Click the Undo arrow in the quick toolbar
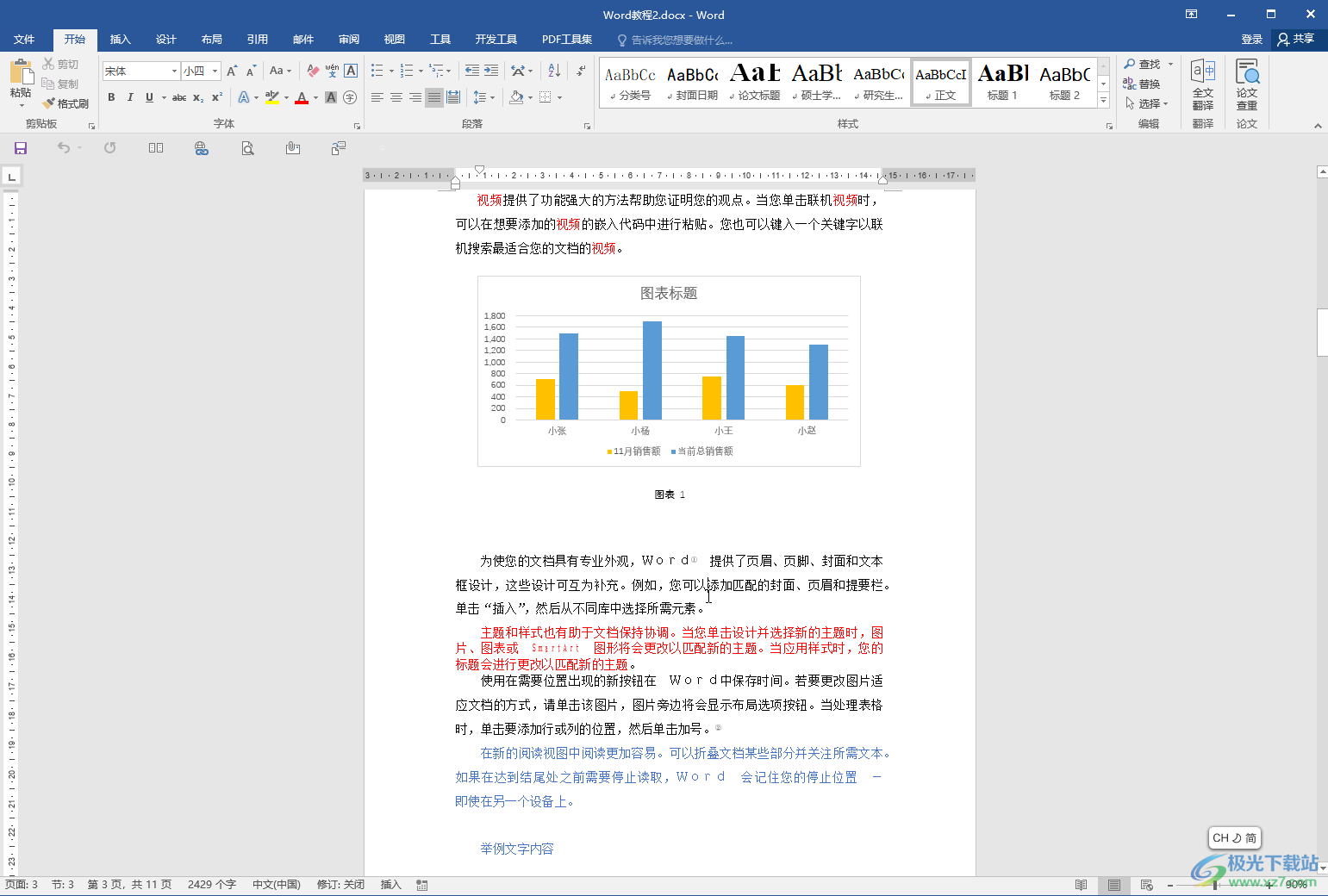This screenshot has width=1328, height=896. click(64, 148)
